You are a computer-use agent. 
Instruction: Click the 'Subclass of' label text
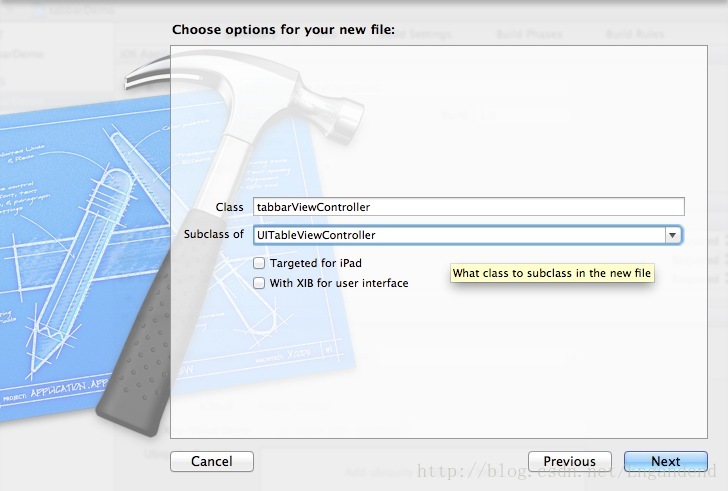tap(214, 234)
